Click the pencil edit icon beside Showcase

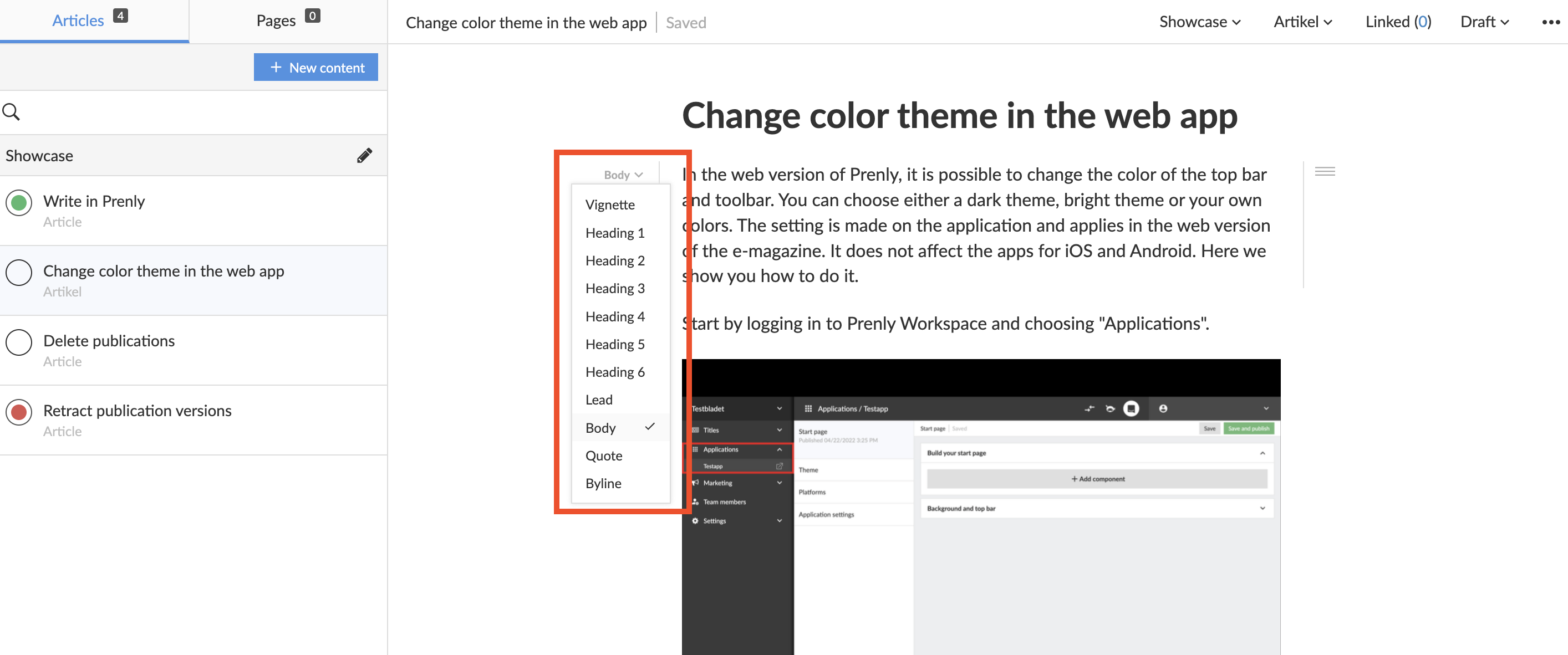[364, 156]
